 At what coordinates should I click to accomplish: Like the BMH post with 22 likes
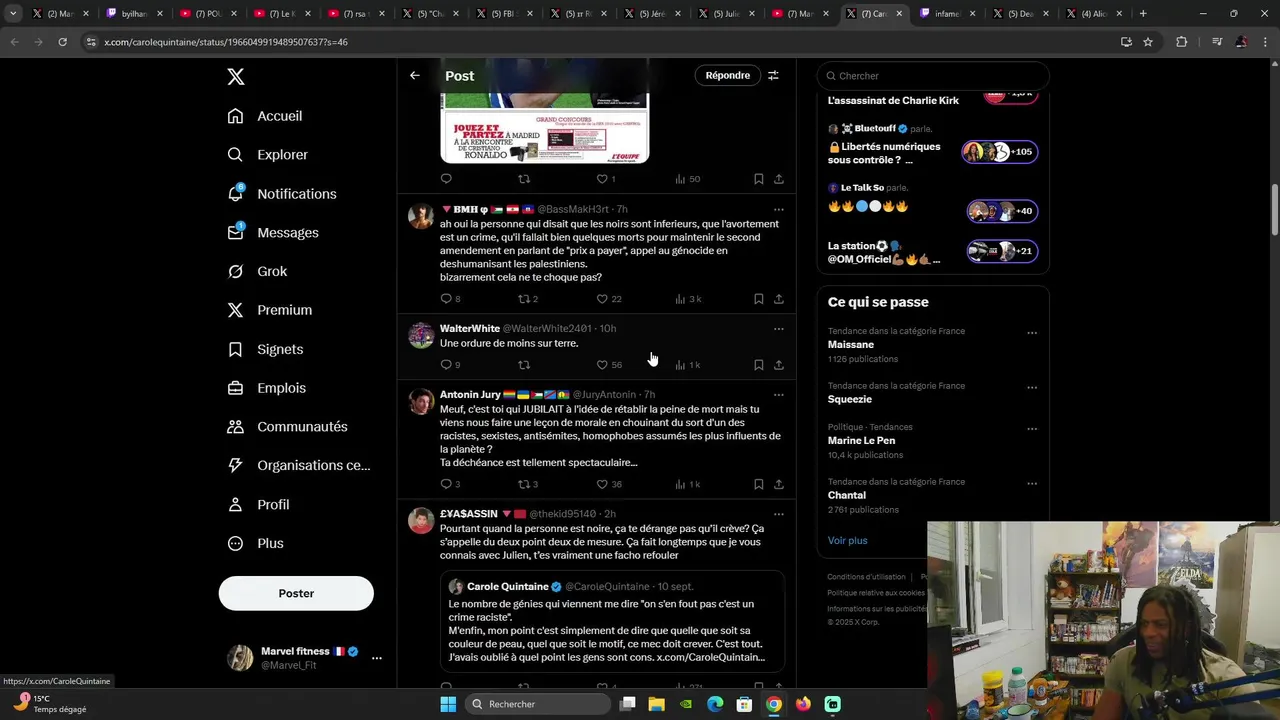[609, 299]
